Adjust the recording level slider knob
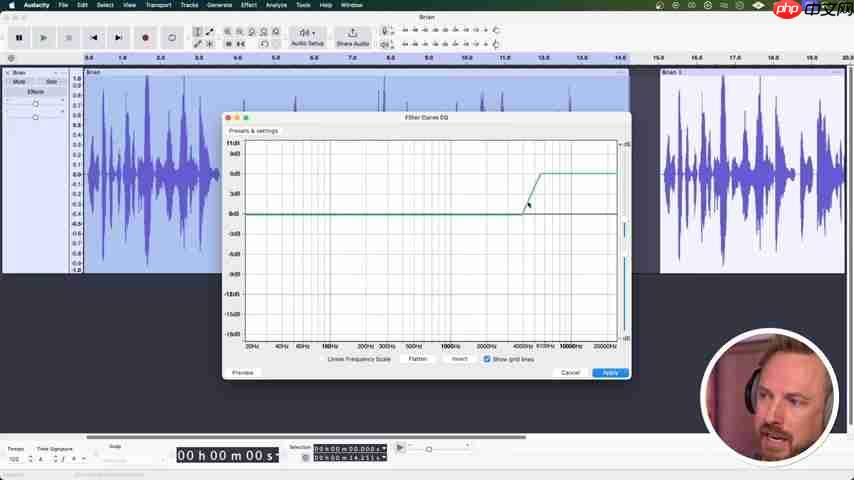 click(496, 31)
